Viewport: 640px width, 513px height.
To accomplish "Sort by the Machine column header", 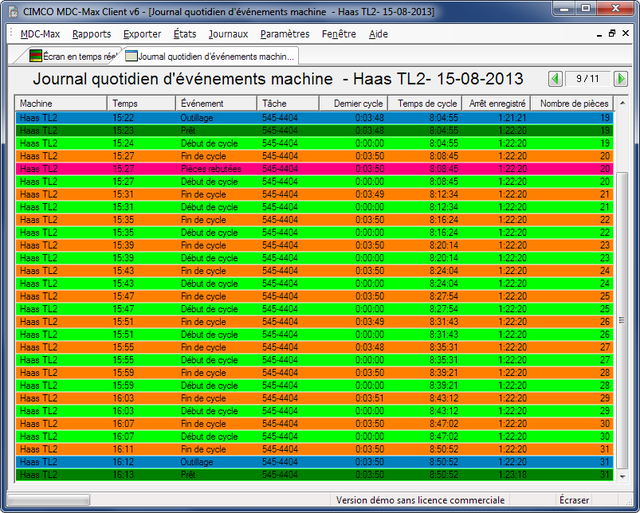I will click(61, 104).
